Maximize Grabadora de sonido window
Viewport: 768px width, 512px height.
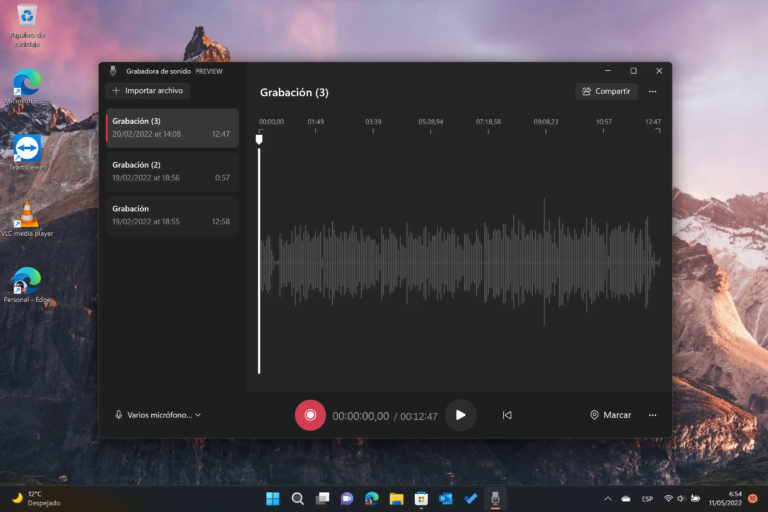633,71
